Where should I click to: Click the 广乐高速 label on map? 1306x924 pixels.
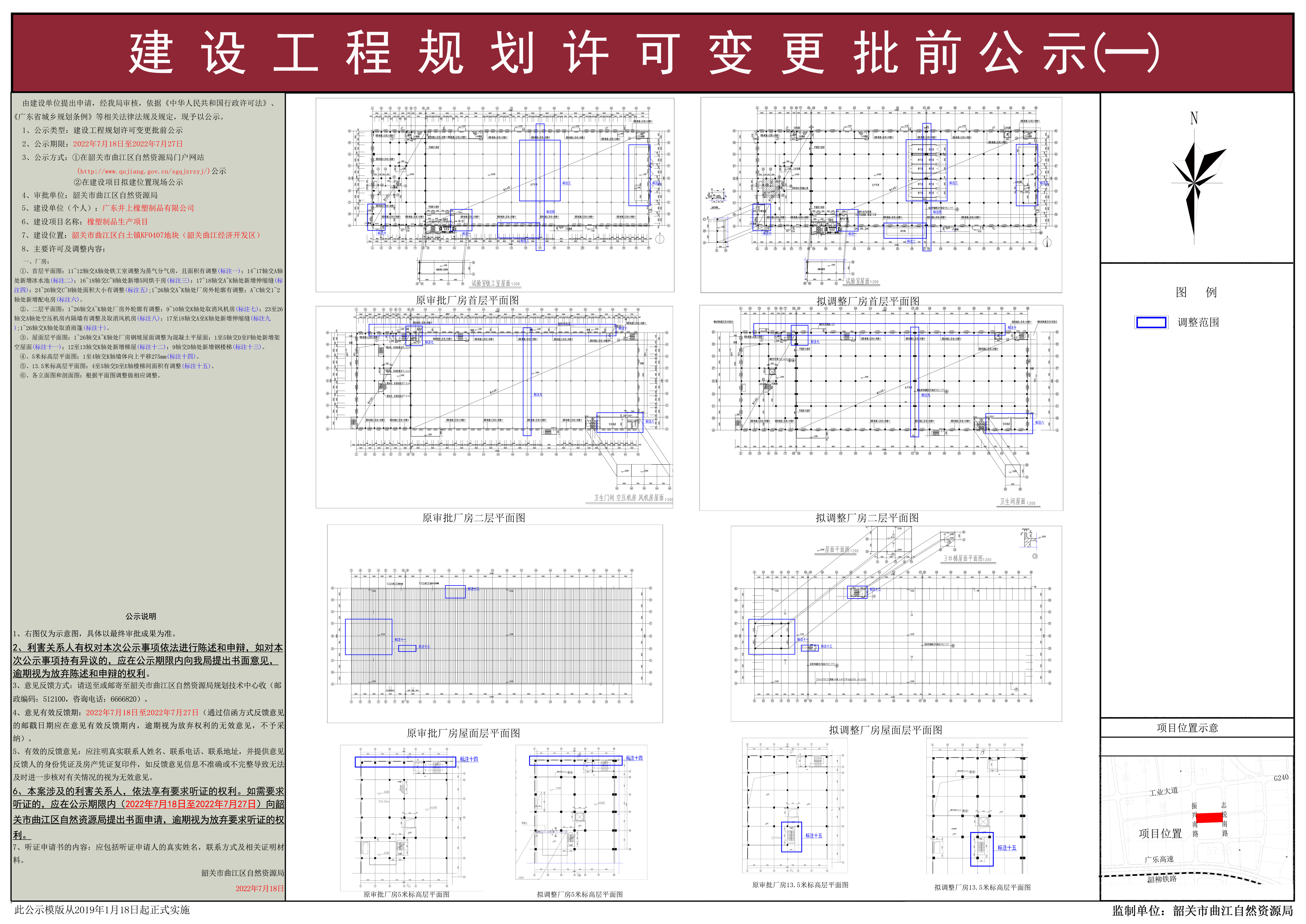(1159, 859)
